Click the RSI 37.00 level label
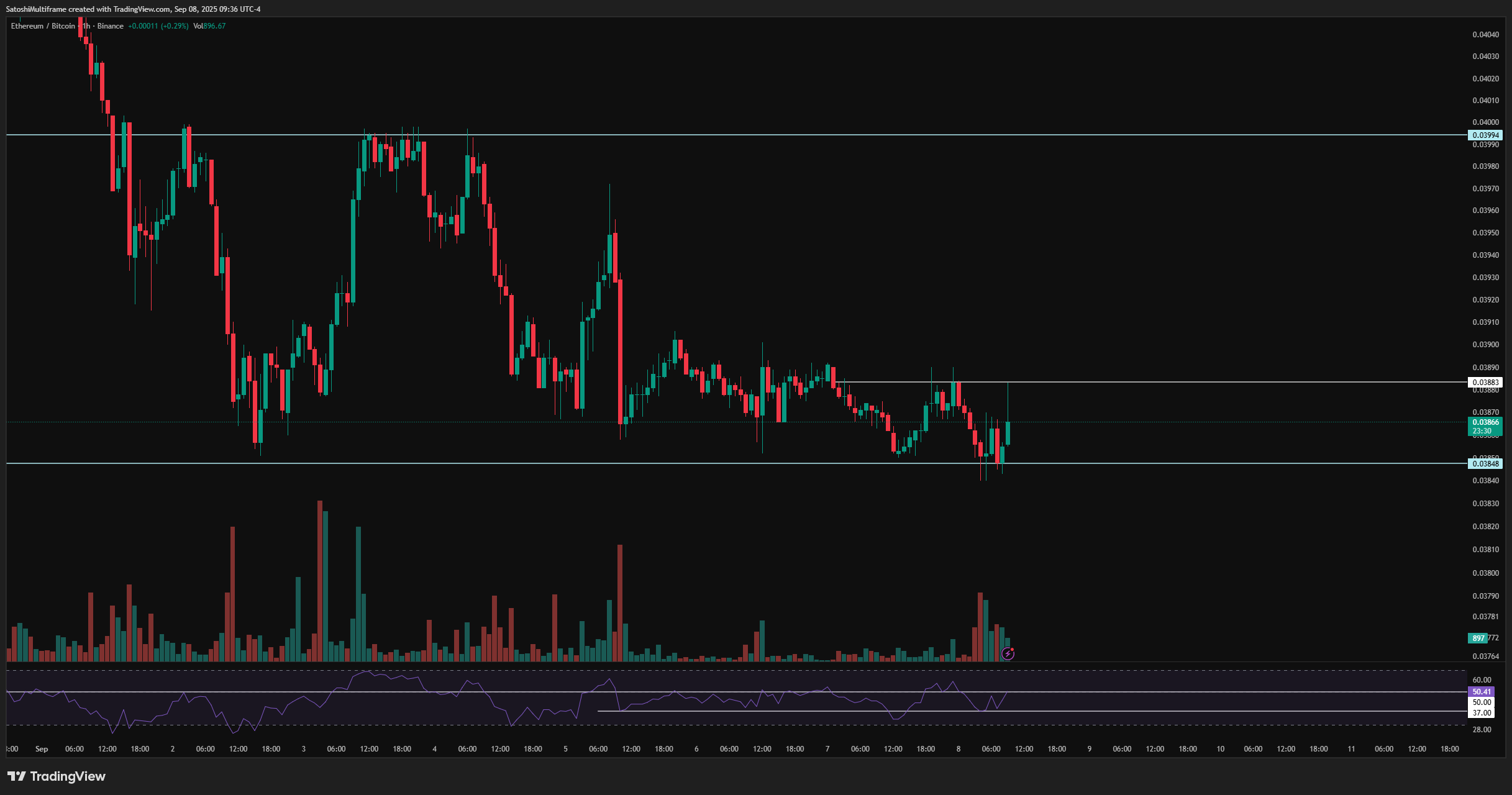 tap(1482, 713)
